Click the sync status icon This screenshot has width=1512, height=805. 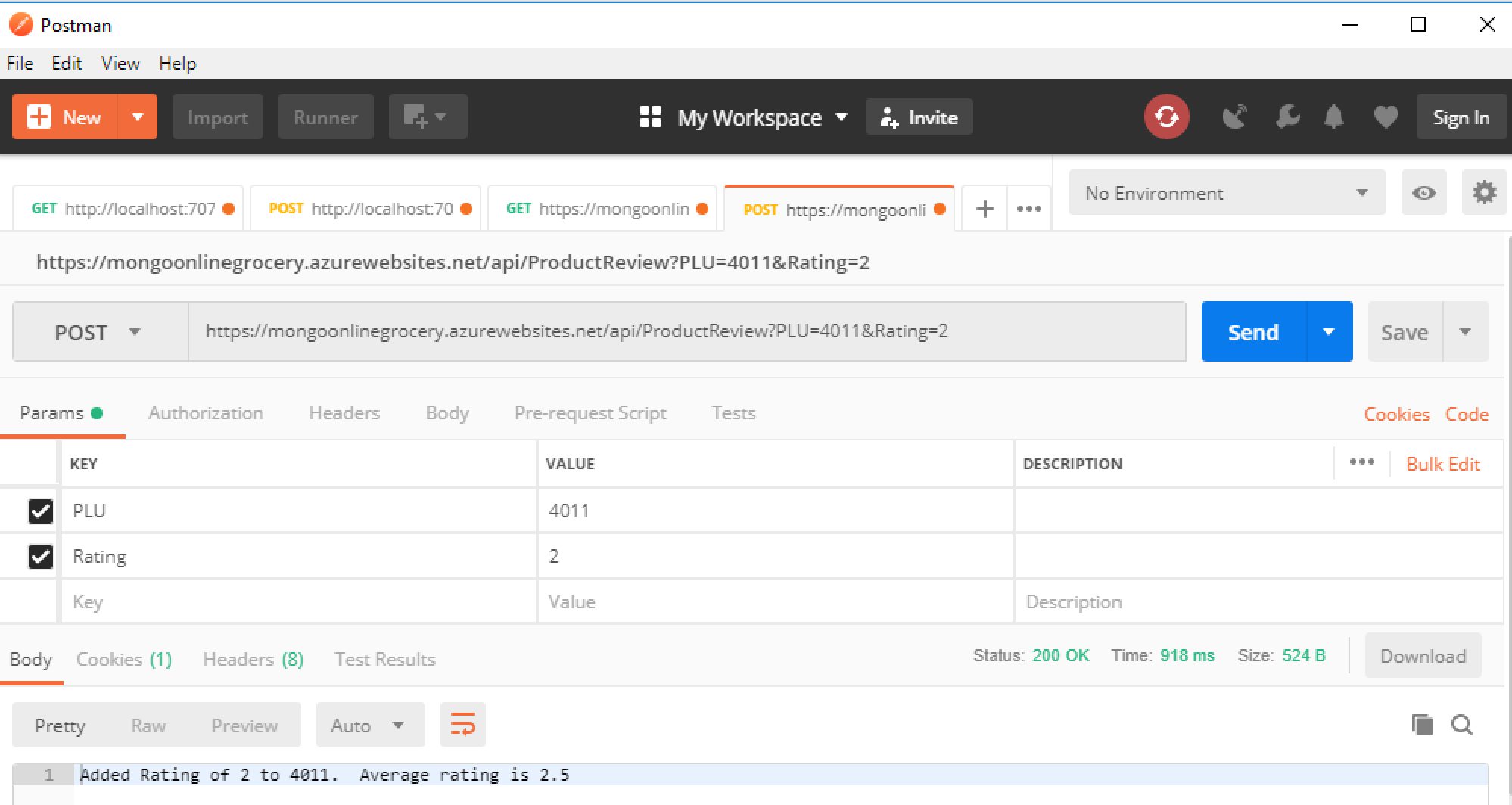click(1166, 117)
